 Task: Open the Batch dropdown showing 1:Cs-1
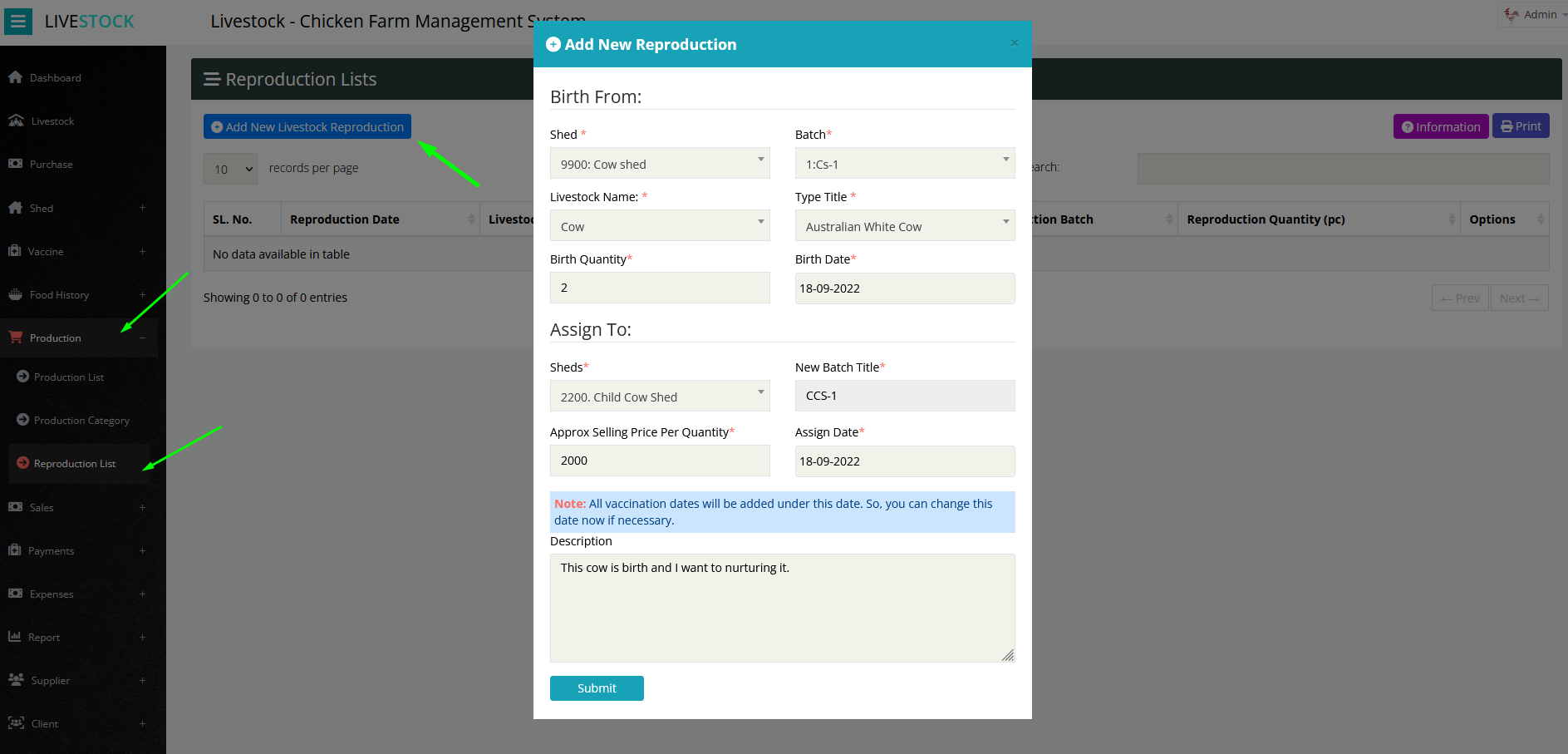coord(904,164)
